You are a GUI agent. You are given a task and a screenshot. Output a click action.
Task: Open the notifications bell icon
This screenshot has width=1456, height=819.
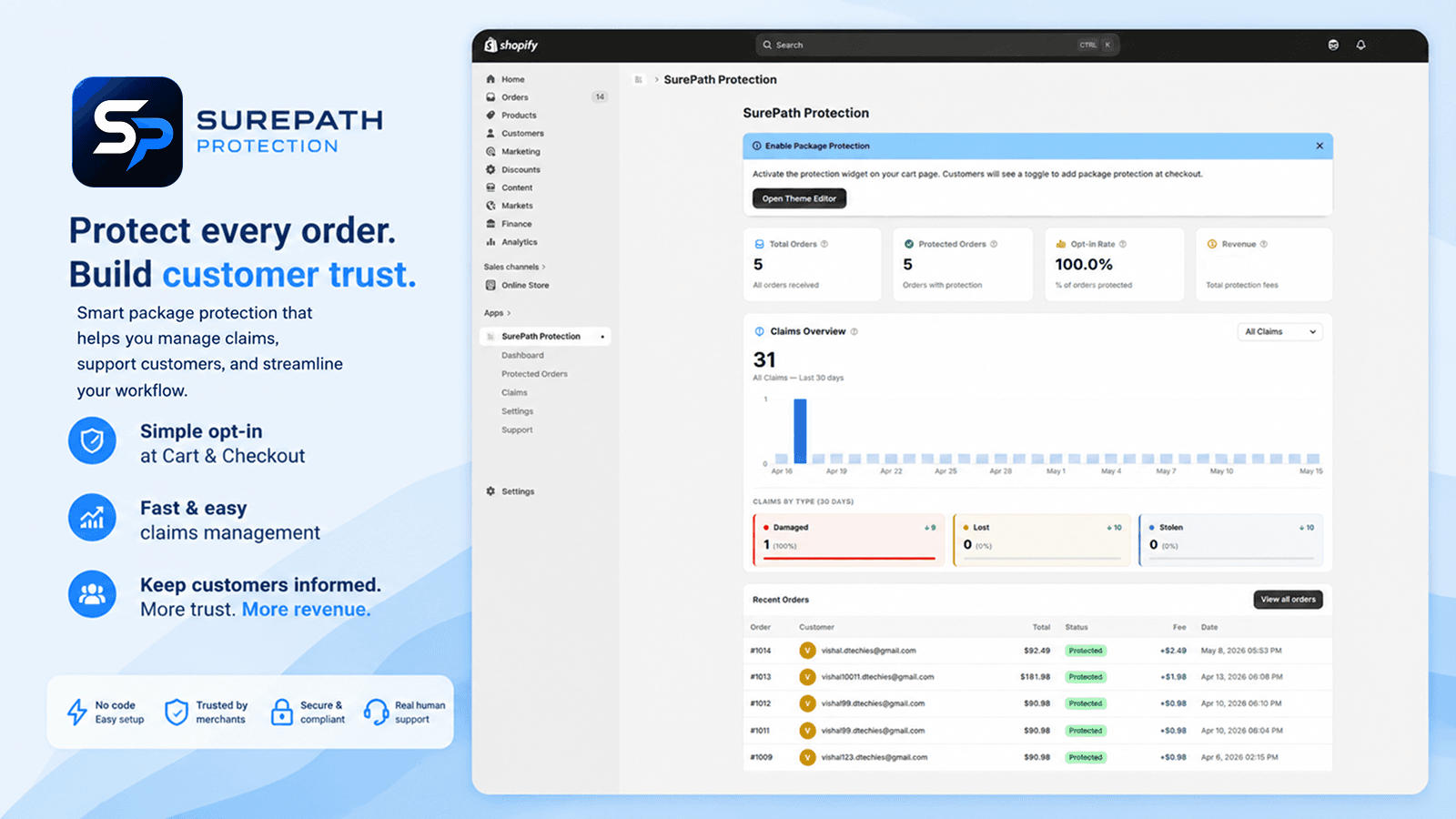(x=1361, y=45)
